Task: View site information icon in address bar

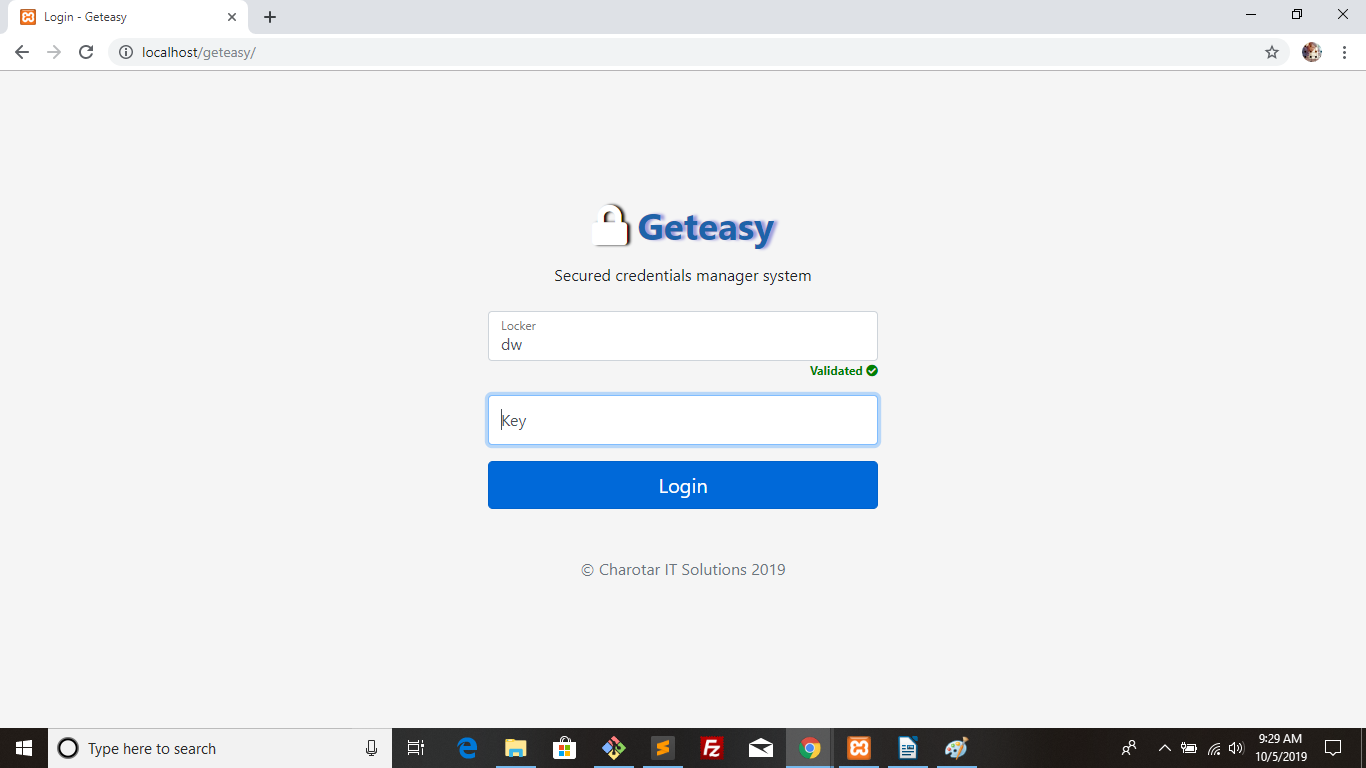Action: pyautogui.click(x=126, y=52)
